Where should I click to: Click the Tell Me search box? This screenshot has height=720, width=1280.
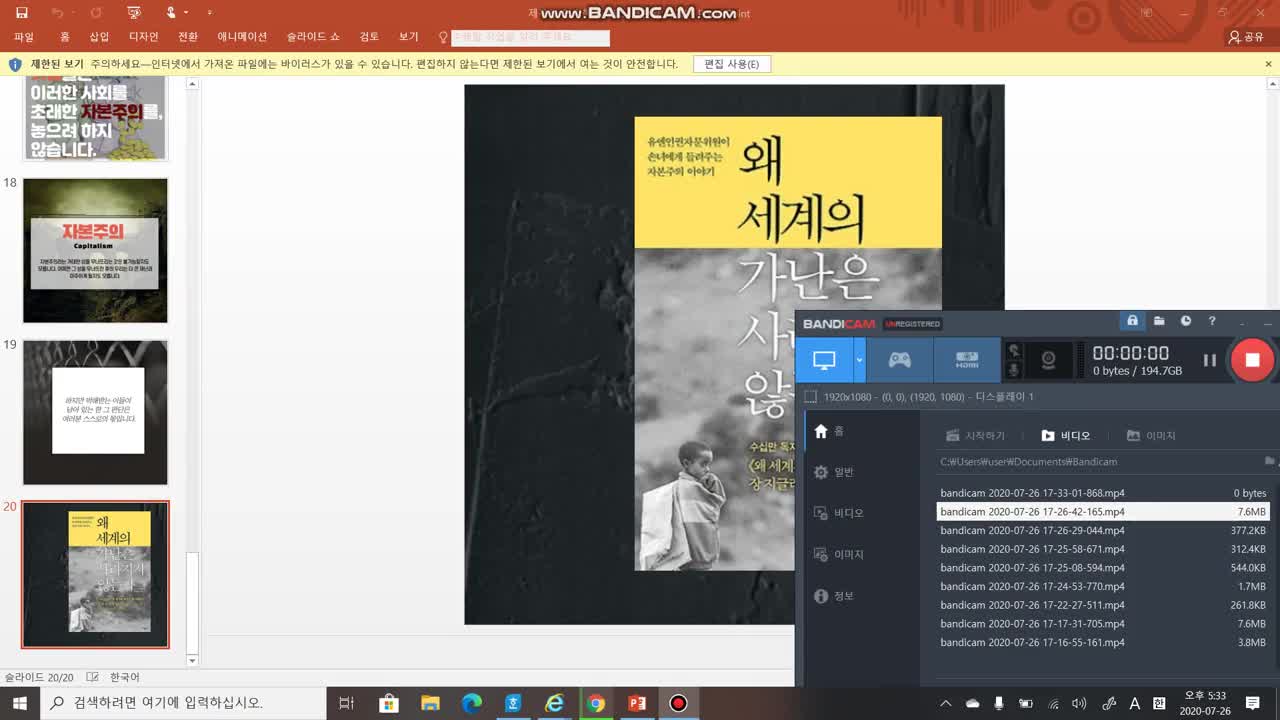pos(530,37)
